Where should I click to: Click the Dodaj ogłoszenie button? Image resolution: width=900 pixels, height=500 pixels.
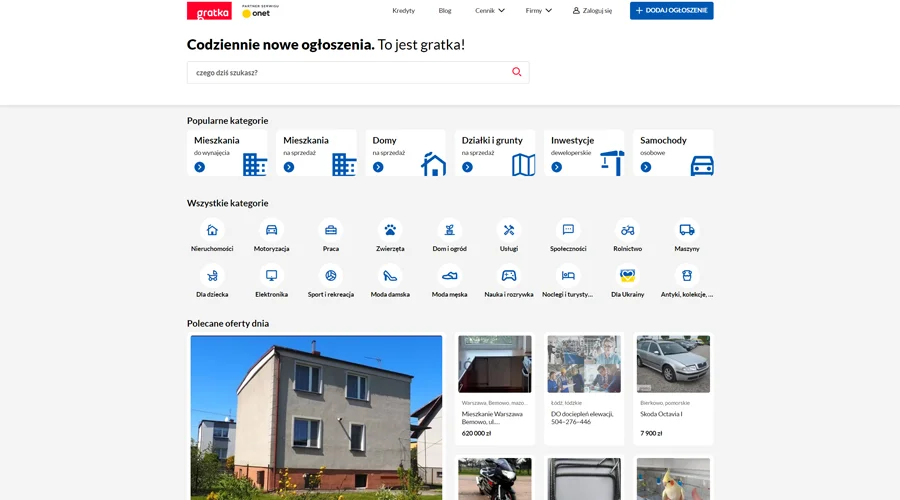click(x=672, y=10)
